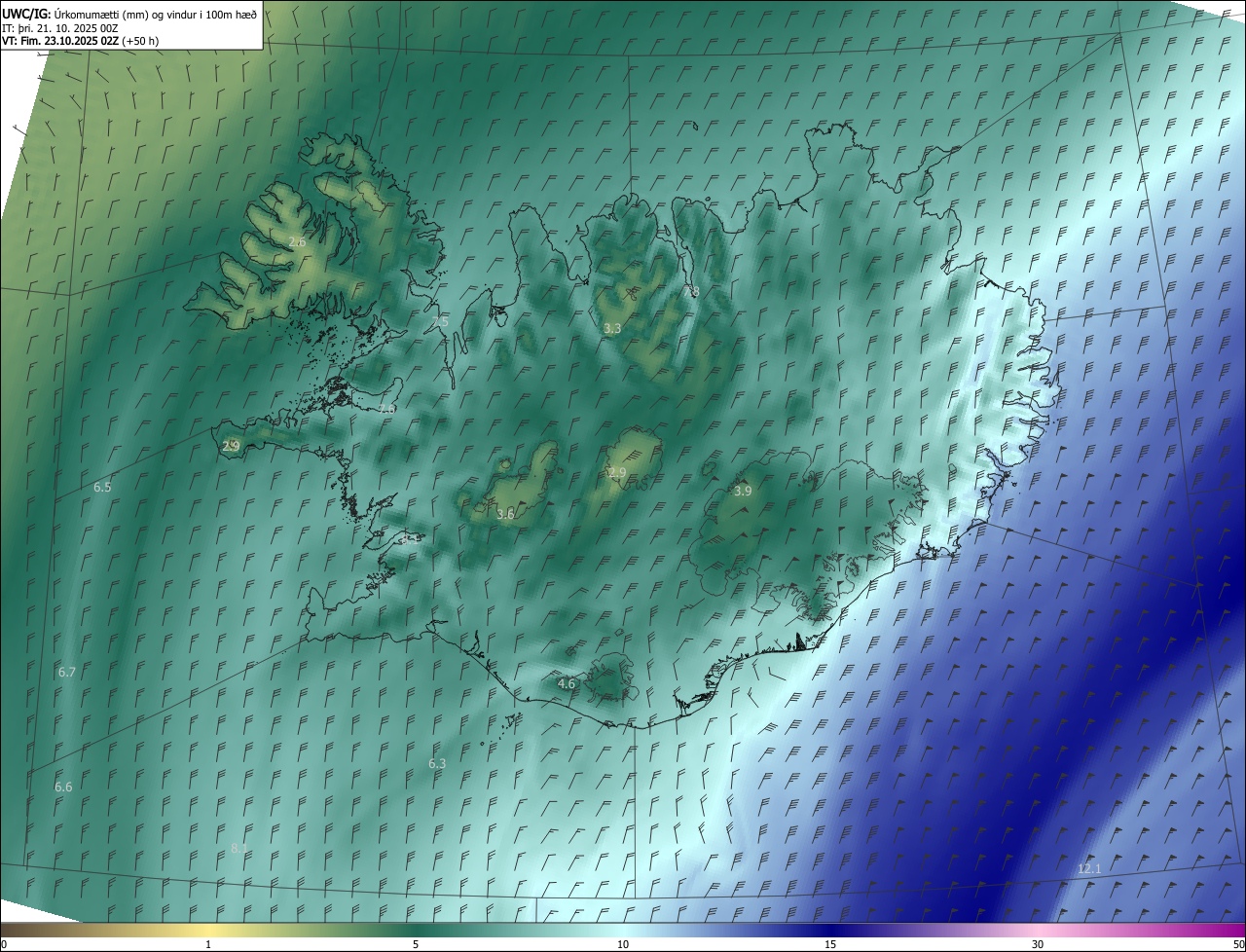Click the 6.7 value label in the southwest ocean

tap(67, 673)
